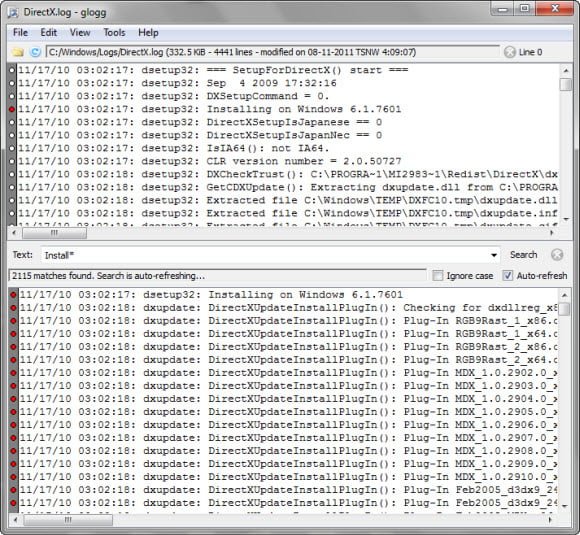580x535 pixels.
Task: Select filtered result 'Plug-In MDX_1.0.2907.0'
Action: click(288, 438)
